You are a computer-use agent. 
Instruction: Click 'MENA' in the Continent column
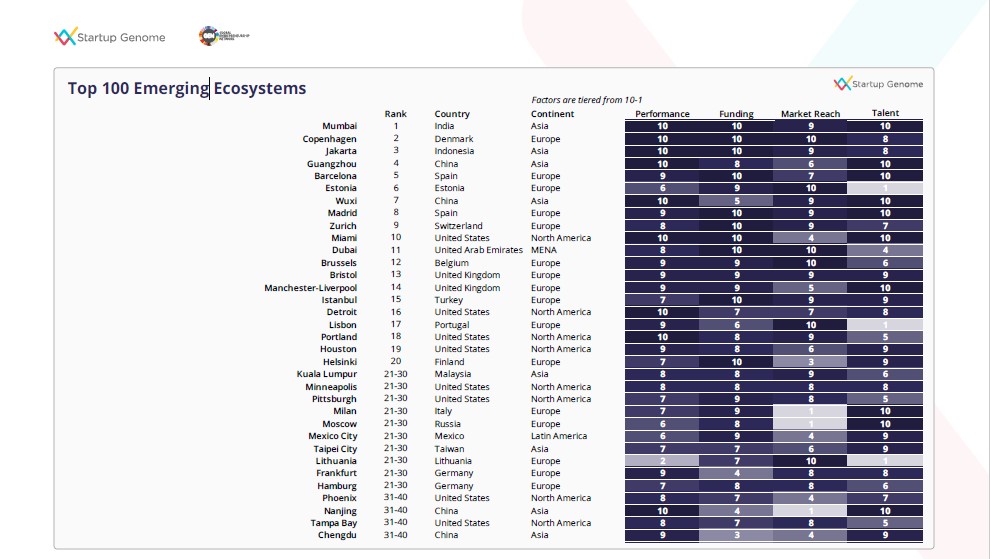[x=544, y=249]
